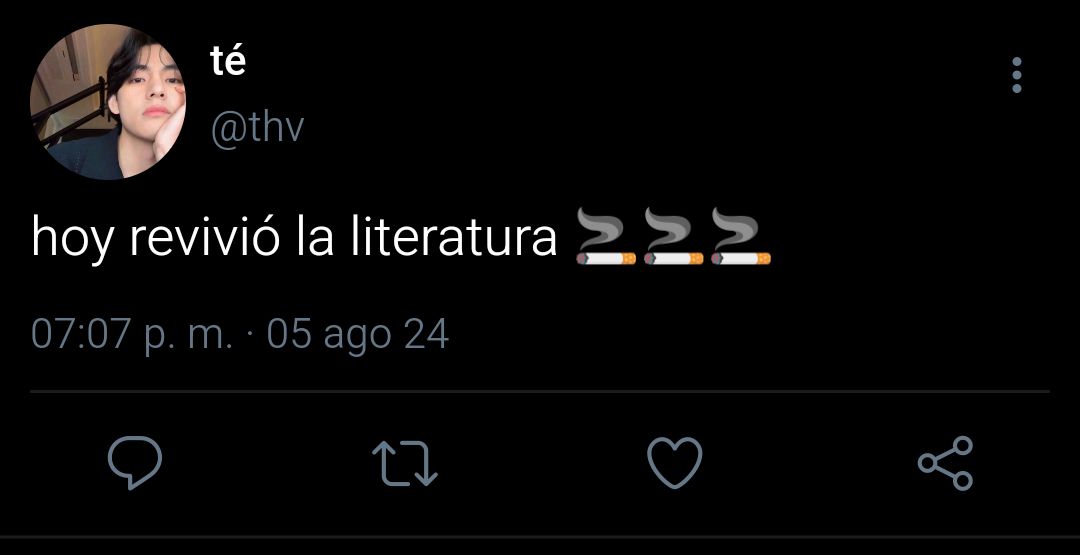
Task: Click the word literatura in the tweet
Action: click(x=453, y=237)
